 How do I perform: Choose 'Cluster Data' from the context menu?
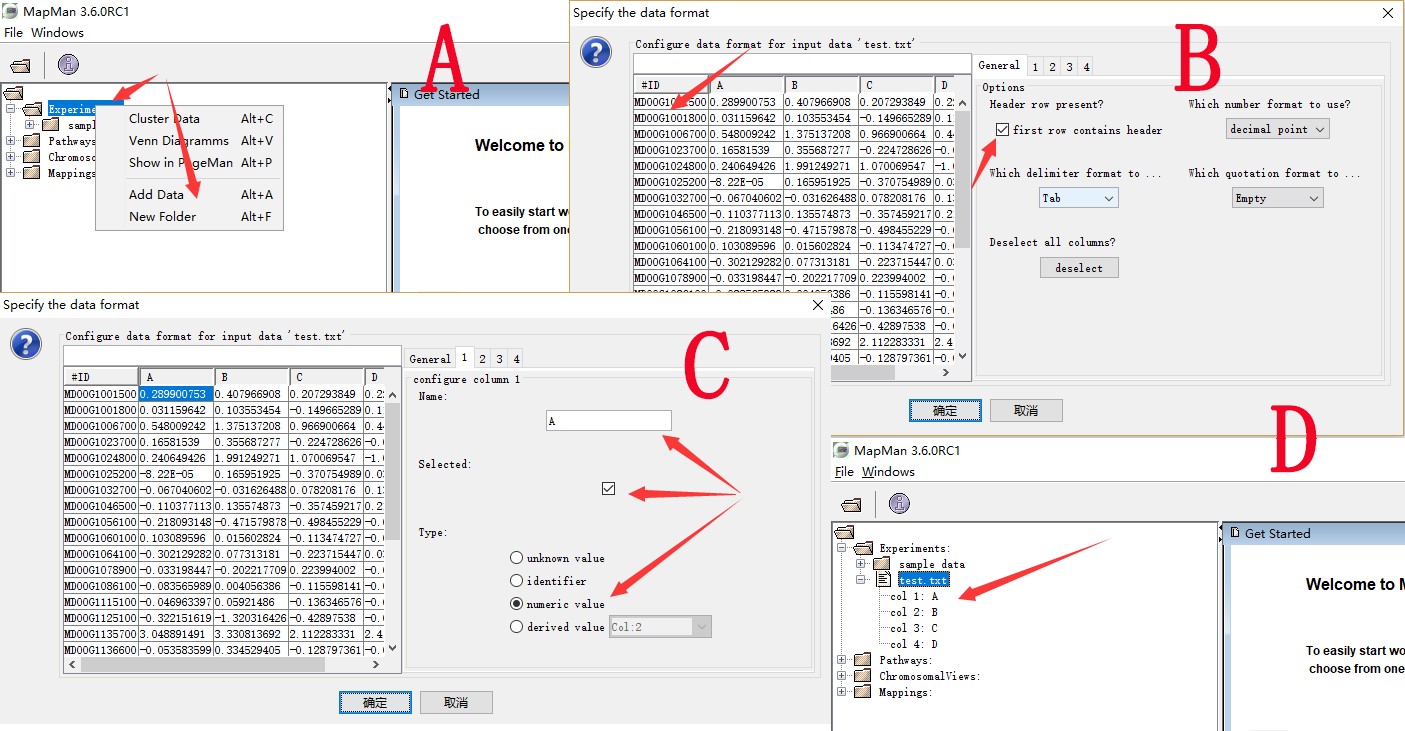coord(190,118)
